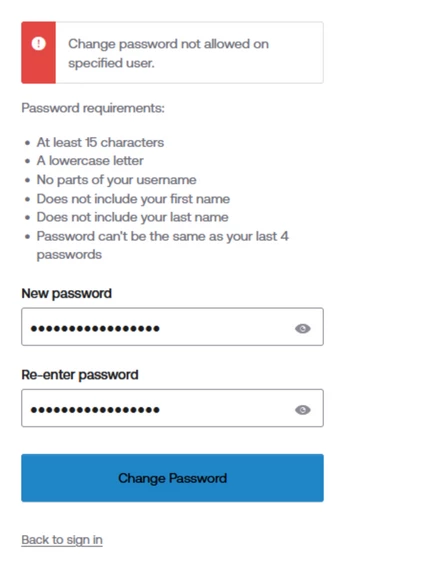Click the 'A lowercase letter' requirement
Image resolution: width=448 pixels, height=563 pixels.
point(90,161)
